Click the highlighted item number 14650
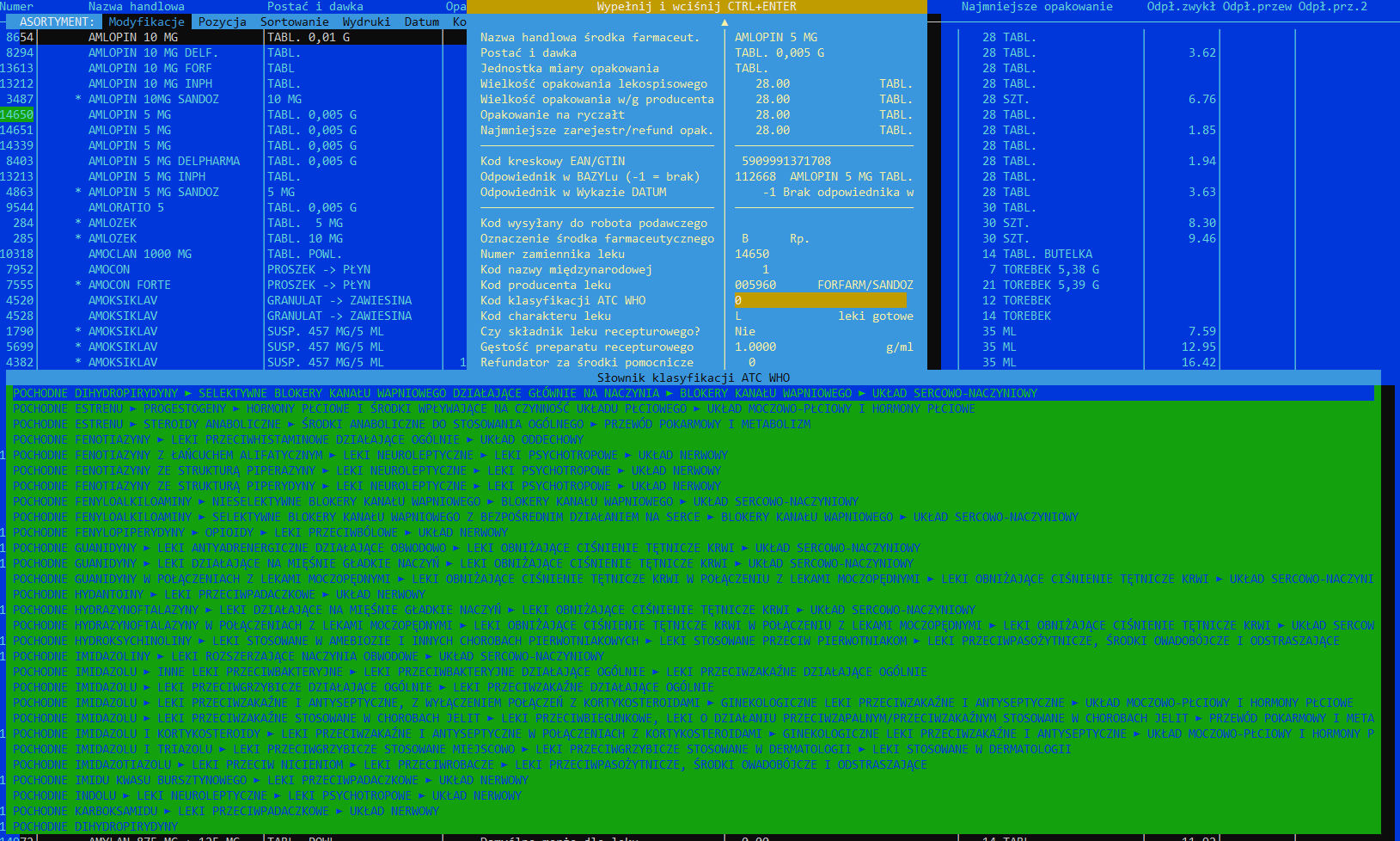The width and height of the screenshot is (1400, 841). click(x=17, y=114)
